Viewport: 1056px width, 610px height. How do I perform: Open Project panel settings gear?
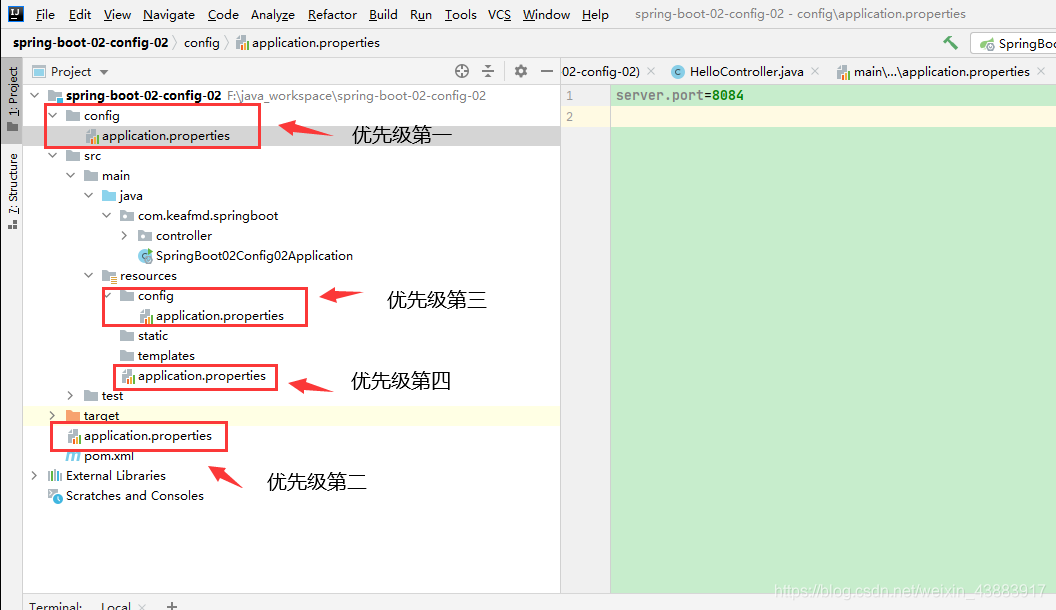(x=521, y=71)
